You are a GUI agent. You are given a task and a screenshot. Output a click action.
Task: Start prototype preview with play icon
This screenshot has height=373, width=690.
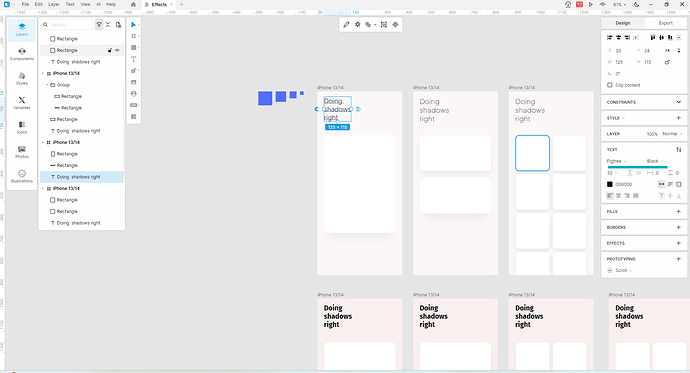click(x=591, y=4)
